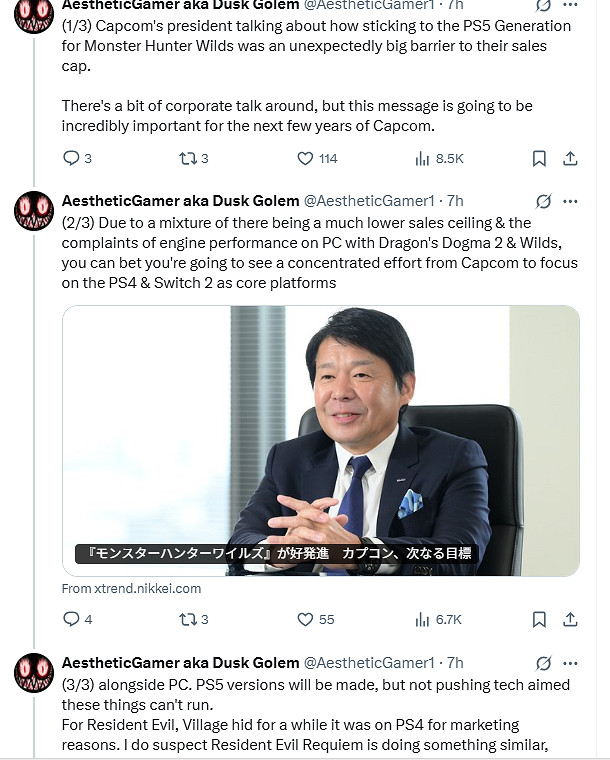Screen dimensions: 610x760
Task: Open more options on the (3/3) tweet
Action: coord(570,662)
